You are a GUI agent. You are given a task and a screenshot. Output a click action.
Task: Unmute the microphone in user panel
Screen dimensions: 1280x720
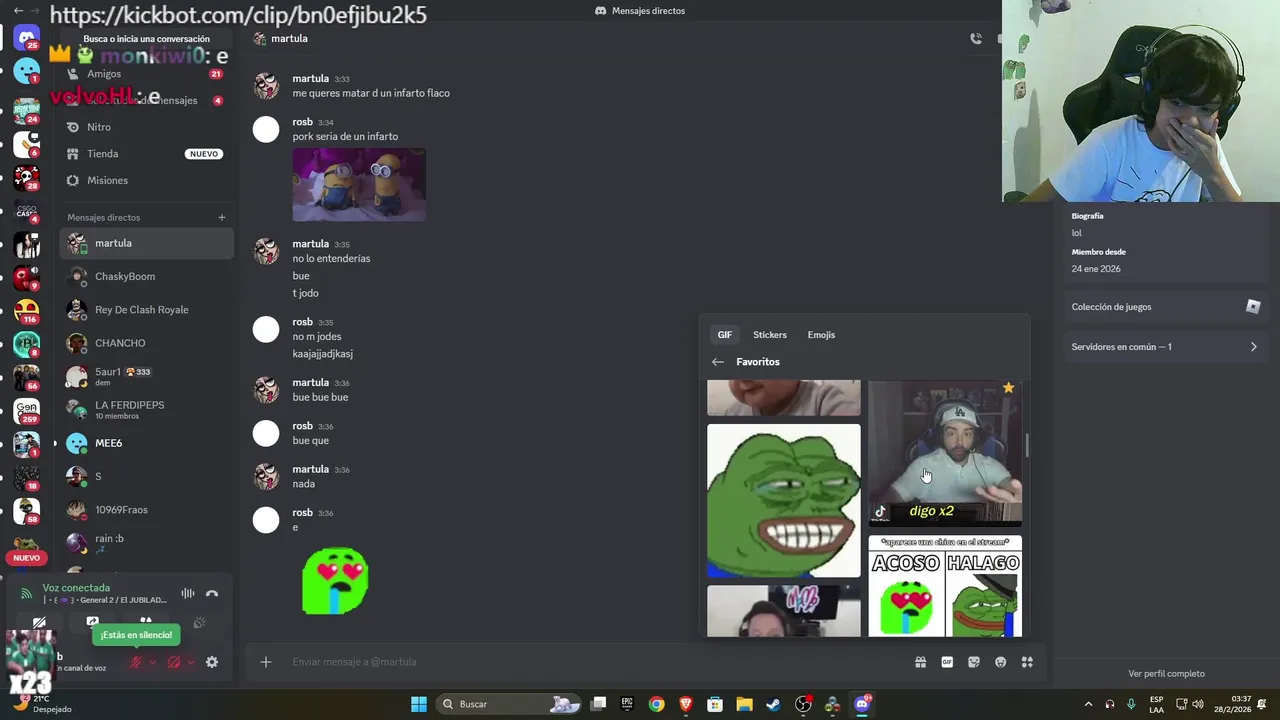click(136, 662)
